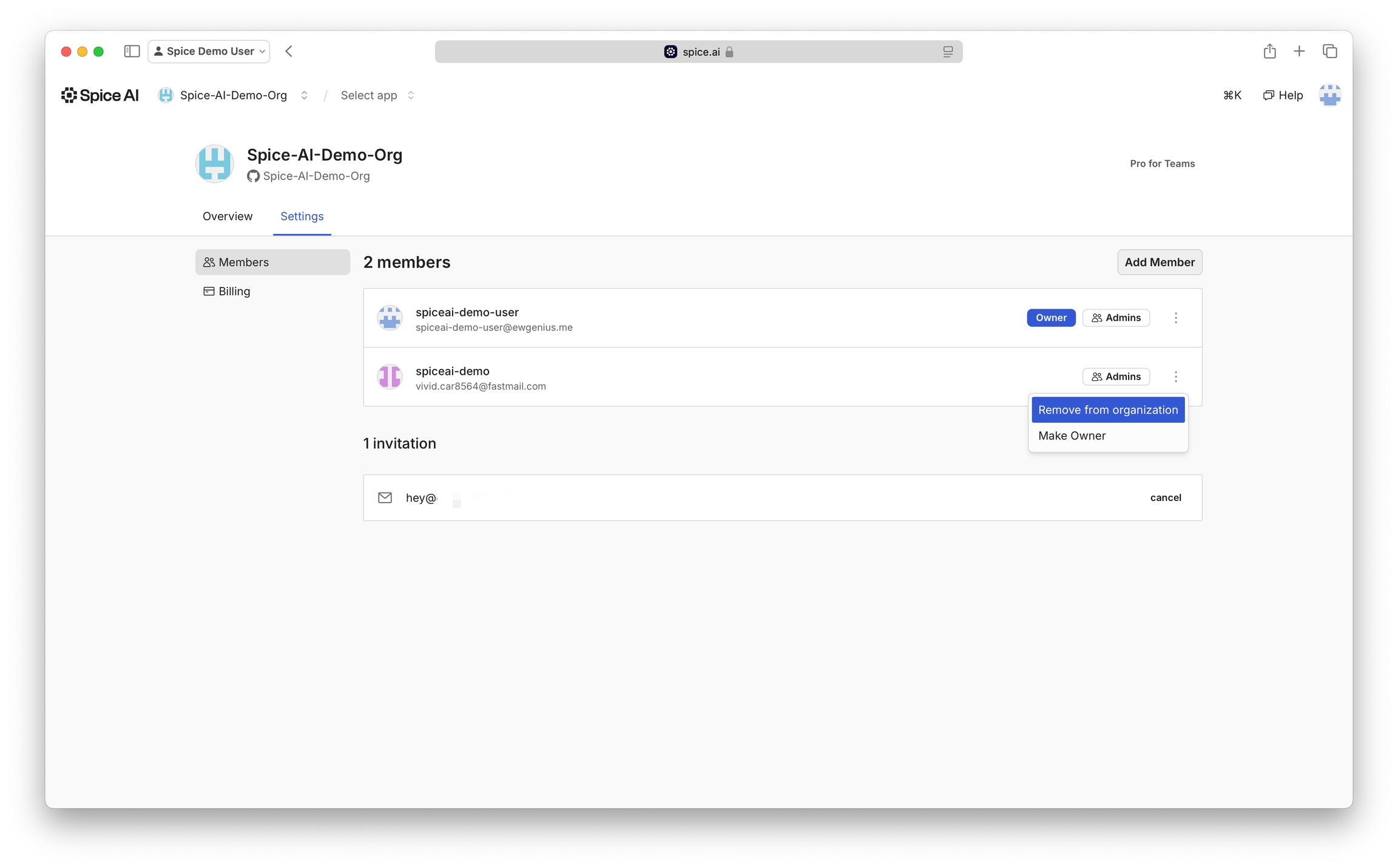
Task: Show the tab overview icon
Action: [1329, 52]
